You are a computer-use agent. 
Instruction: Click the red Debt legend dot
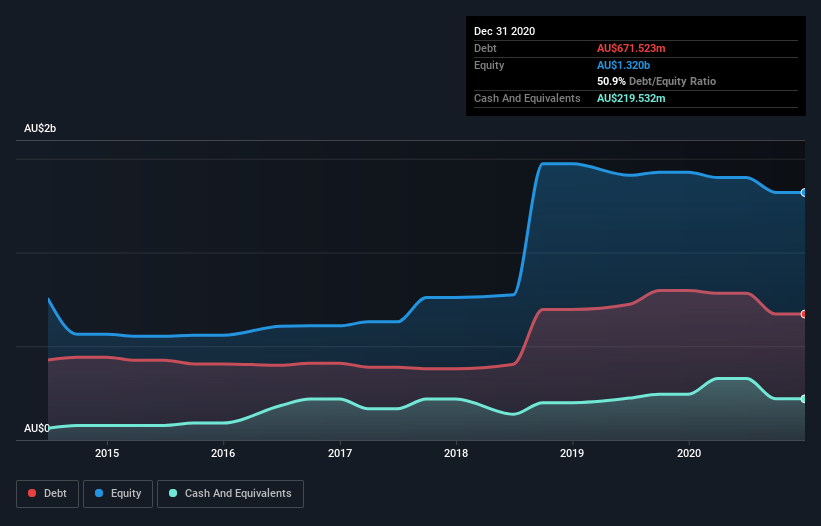pyautogui.click(x=32, y=493)
